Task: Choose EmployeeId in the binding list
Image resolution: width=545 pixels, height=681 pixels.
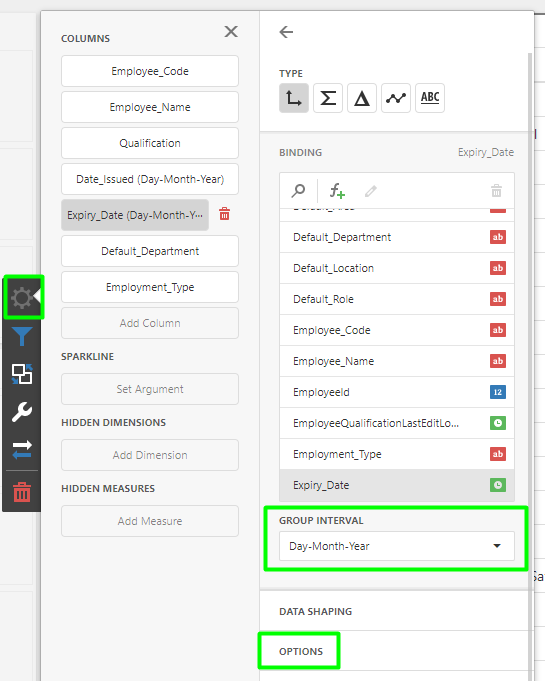Action: click(397, 392)
